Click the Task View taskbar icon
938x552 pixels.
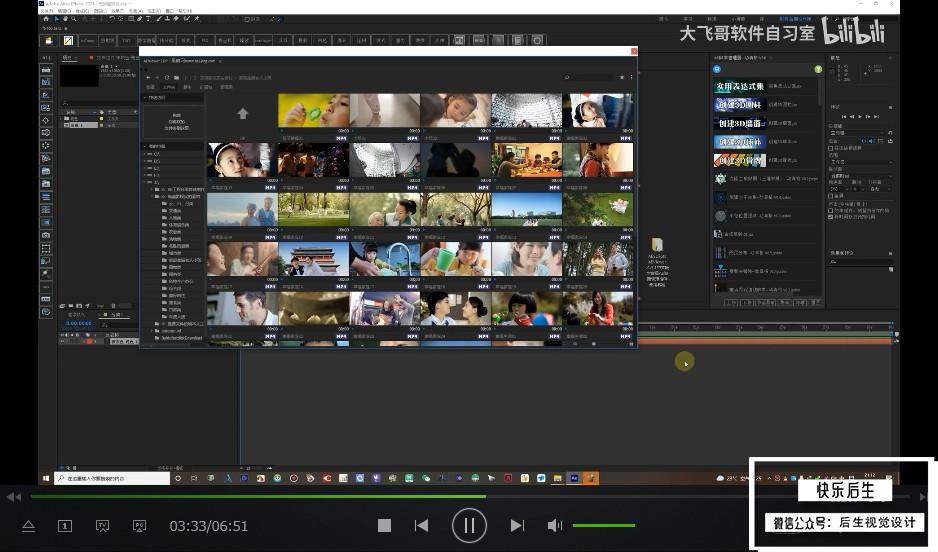click(194, 478)
